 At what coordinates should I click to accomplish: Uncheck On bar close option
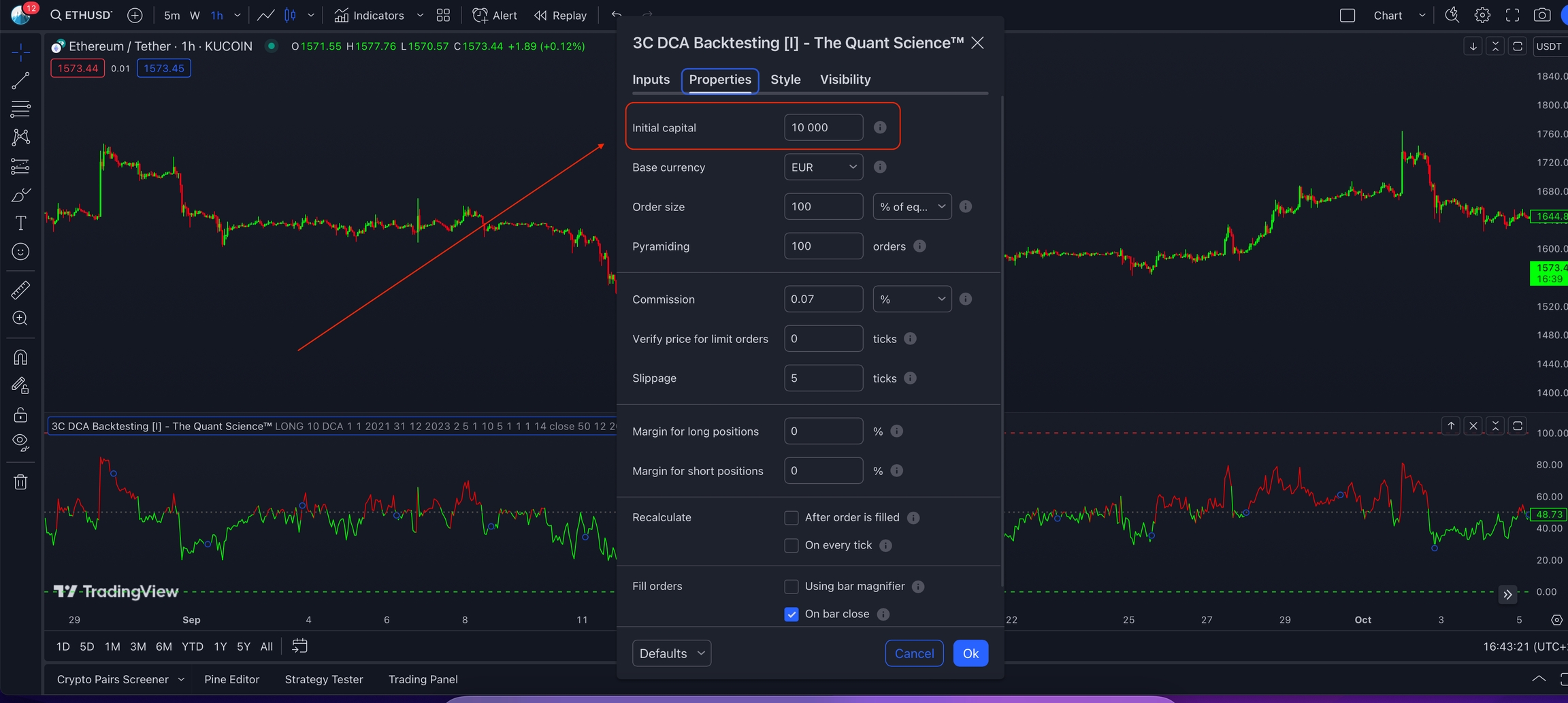[x=791, y=615]
